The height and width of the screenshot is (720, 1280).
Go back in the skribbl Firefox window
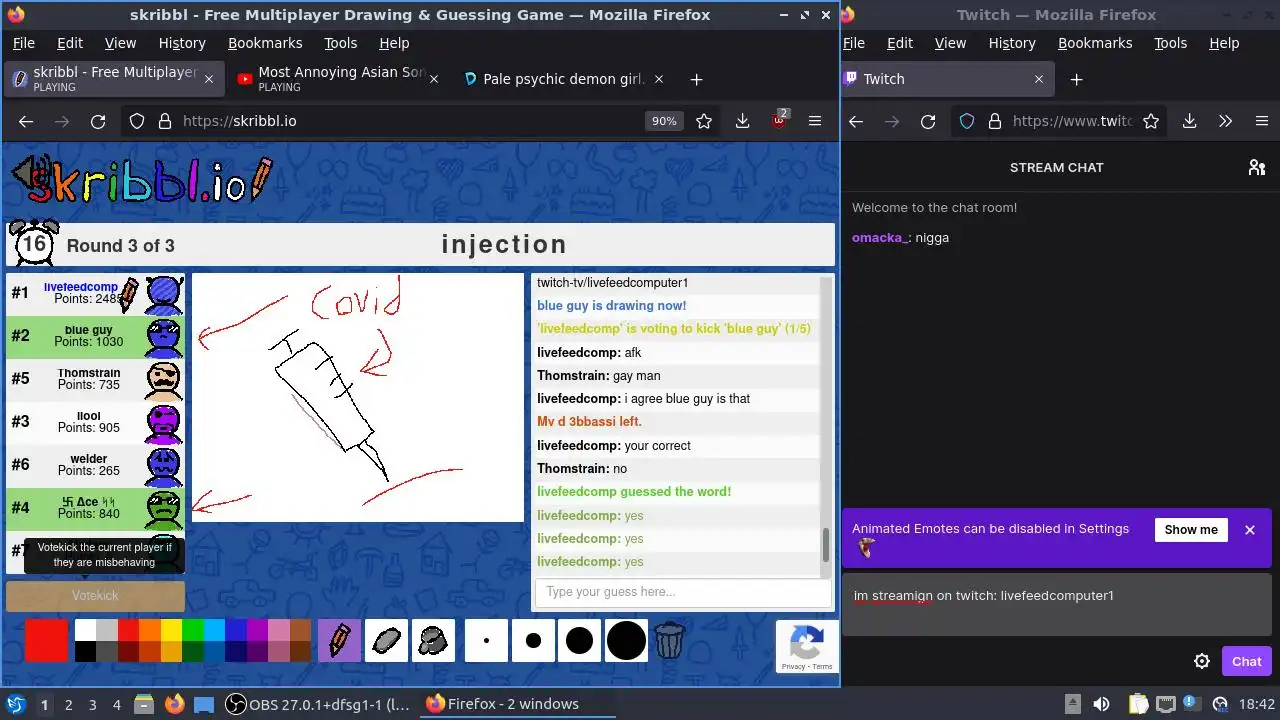click(26, 121)
